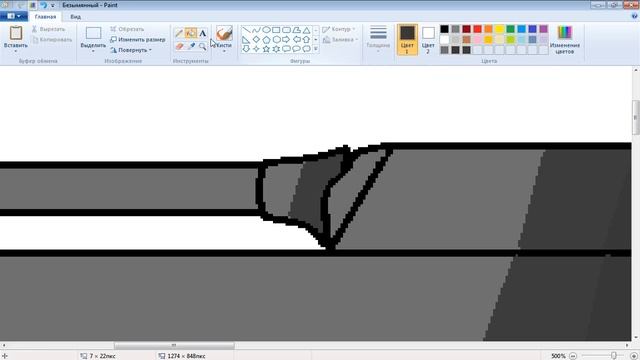The image size is (640, 360).
Task: Choose the red color swatch
Action: coord(478,29)
